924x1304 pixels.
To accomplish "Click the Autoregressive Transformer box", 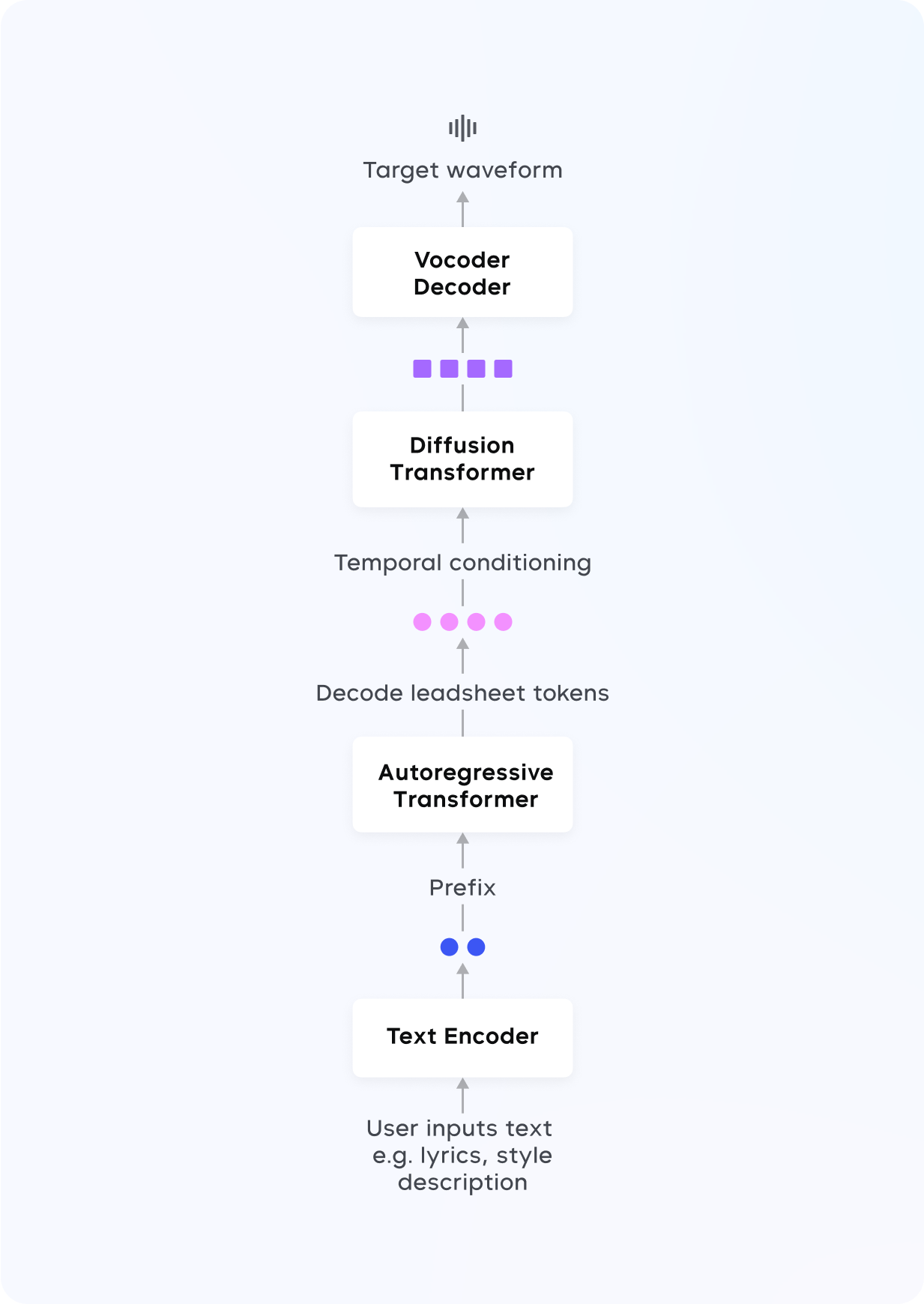I will point(462,785).
